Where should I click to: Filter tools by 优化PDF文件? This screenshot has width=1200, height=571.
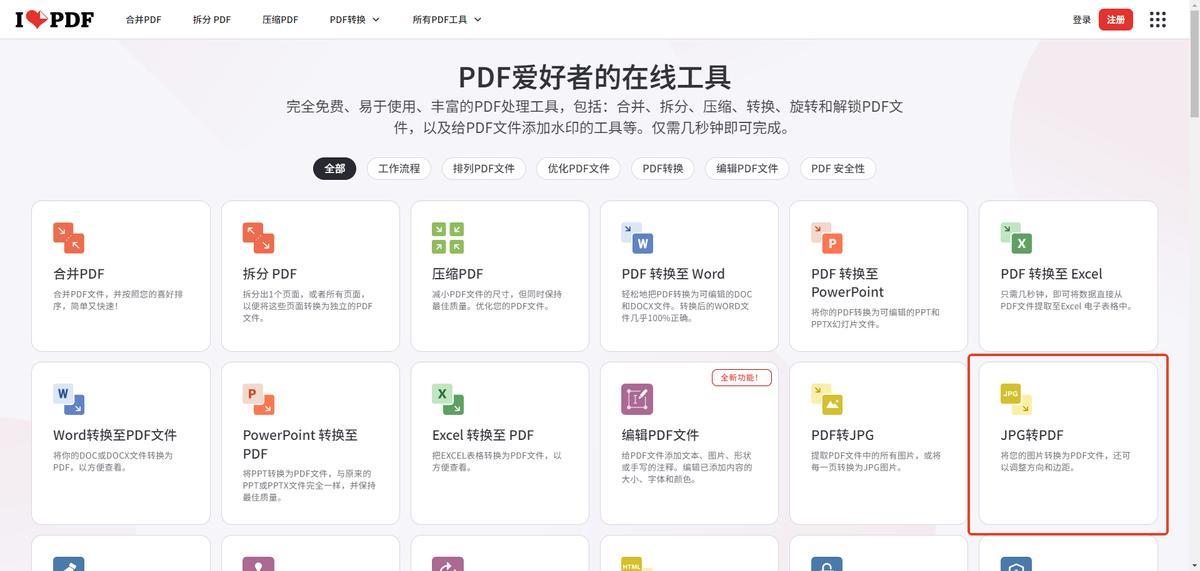point(578,169)
